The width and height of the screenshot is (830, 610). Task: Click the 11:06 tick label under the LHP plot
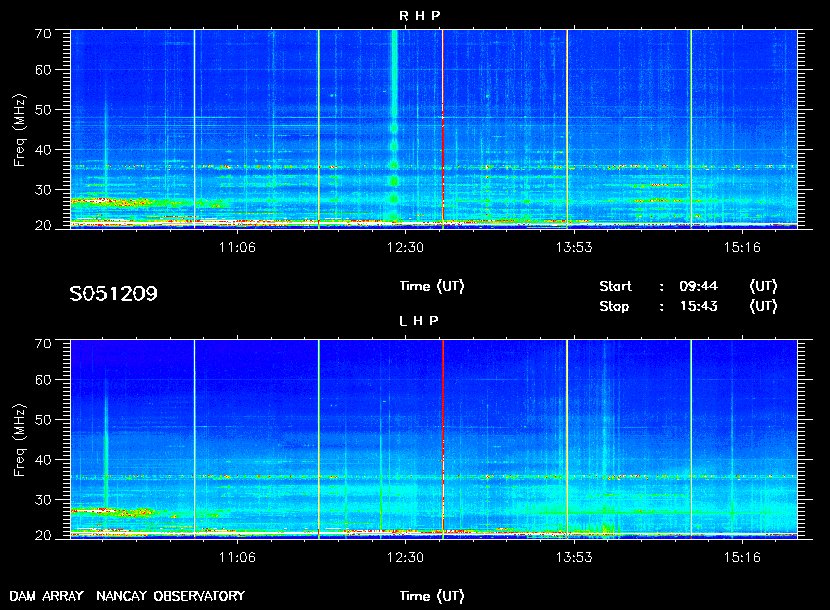click(x=237, y=557)
